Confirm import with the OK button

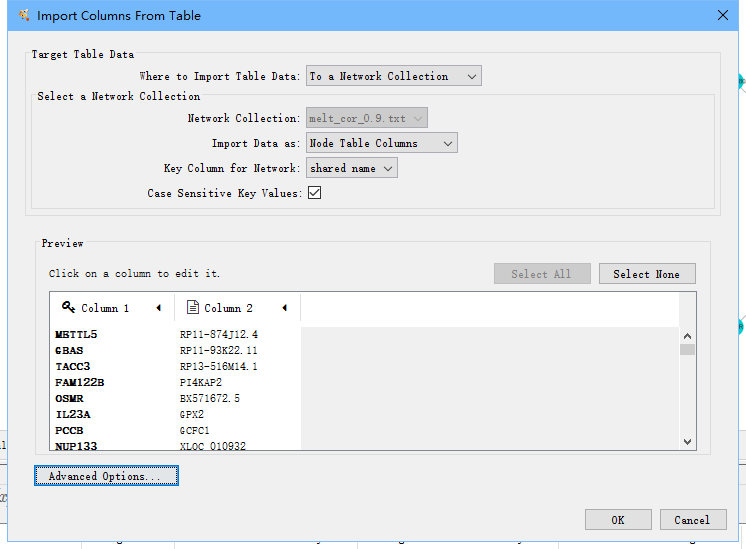click(x=618, y=520)
